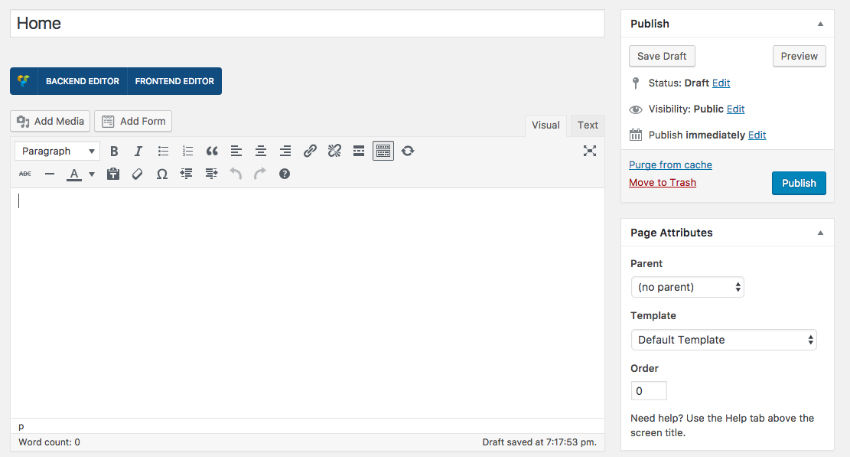
Task: Insert or edit link
Action: 310,151
